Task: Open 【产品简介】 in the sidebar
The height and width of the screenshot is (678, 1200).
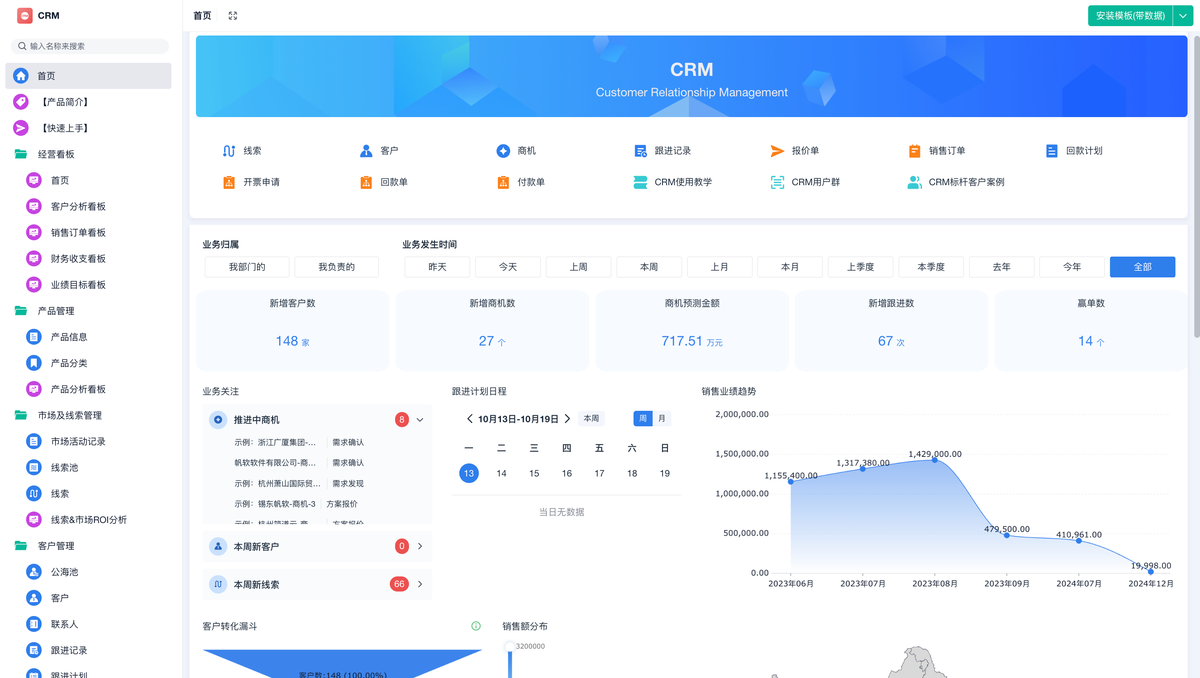Action: [x=90, y=102]
